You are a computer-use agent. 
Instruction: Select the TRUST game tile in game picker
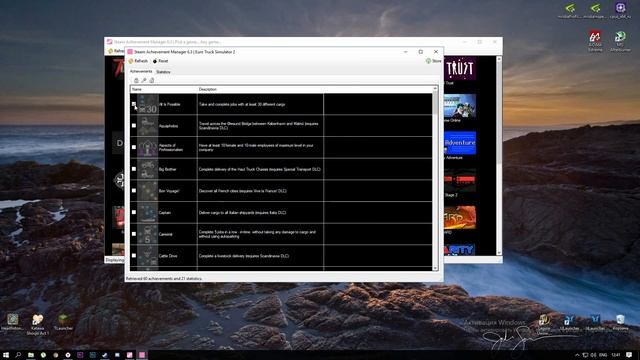460,69
